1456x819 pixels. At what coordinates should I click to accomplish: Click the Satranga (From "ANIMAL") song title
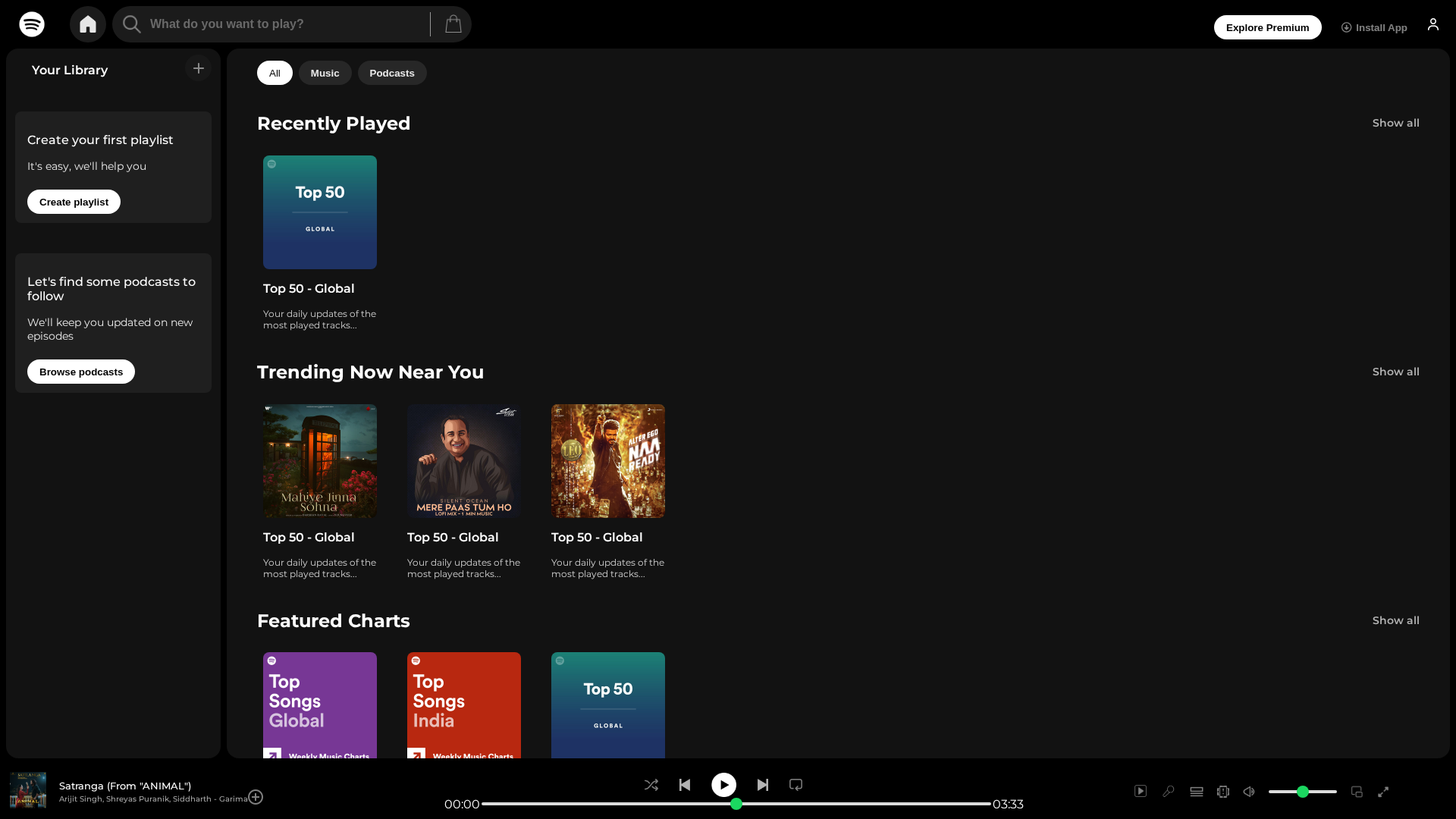pos(125,786)
